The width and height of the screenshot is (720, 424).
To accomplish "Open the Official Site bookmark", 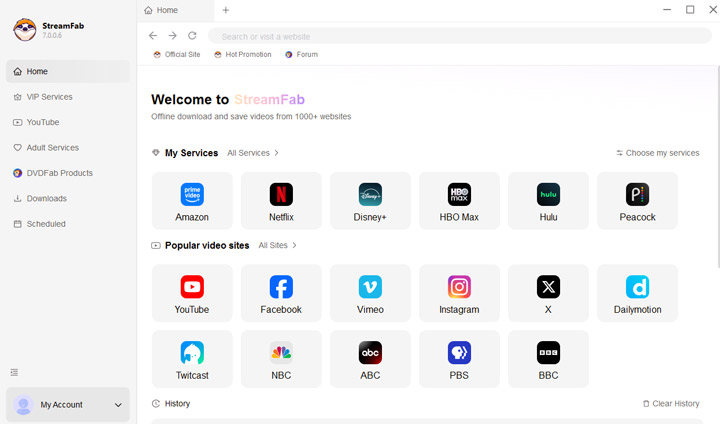I will click(x=177, y=54).
